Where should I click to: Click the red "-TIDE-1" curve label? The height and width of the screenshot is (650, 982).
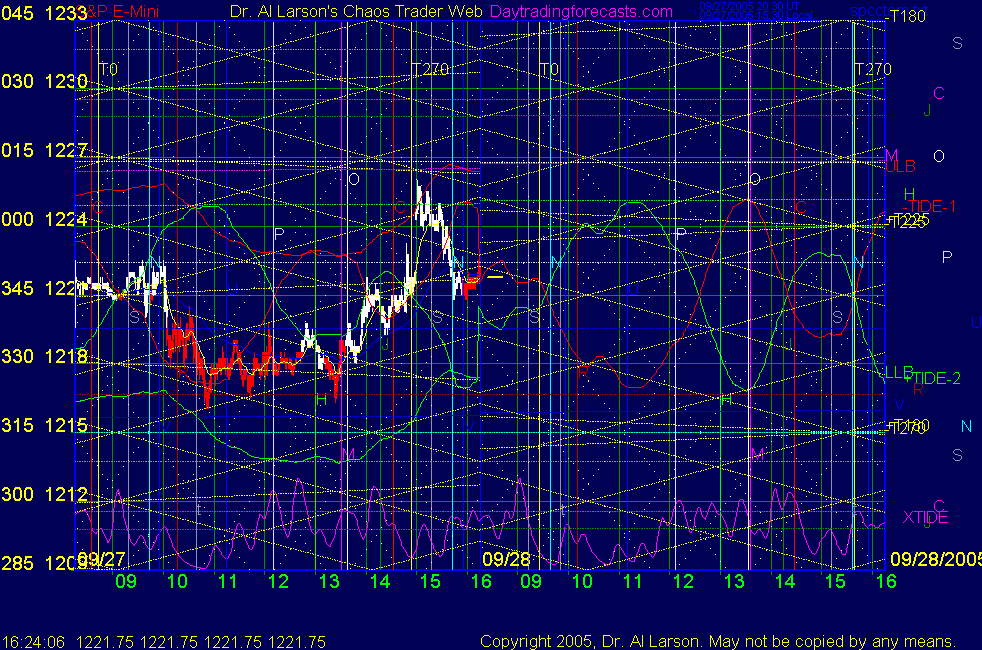tap(929, 207)
